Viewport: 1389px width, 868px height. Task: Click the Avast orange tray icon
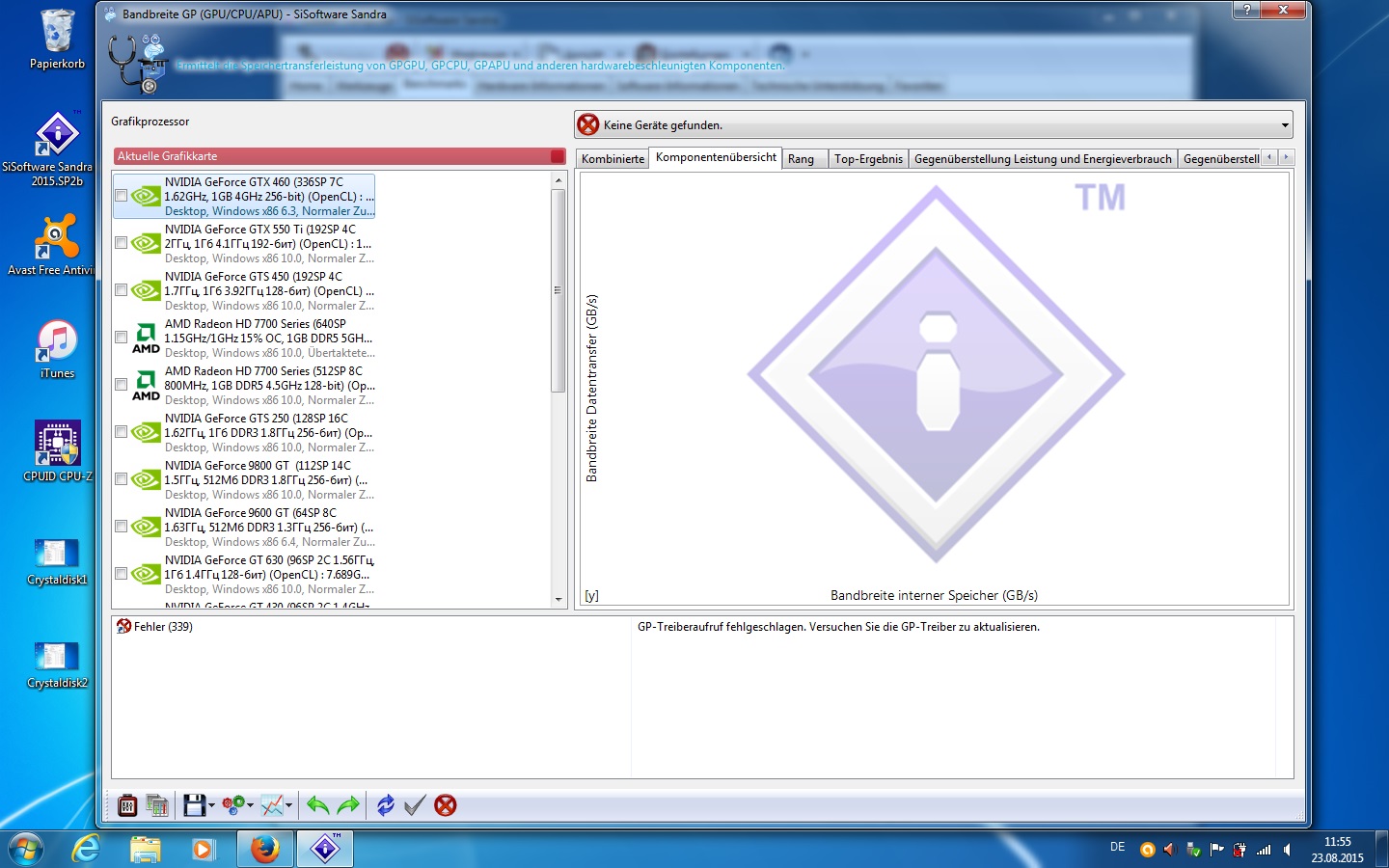pyautogui.click(x=1147, y=850)
